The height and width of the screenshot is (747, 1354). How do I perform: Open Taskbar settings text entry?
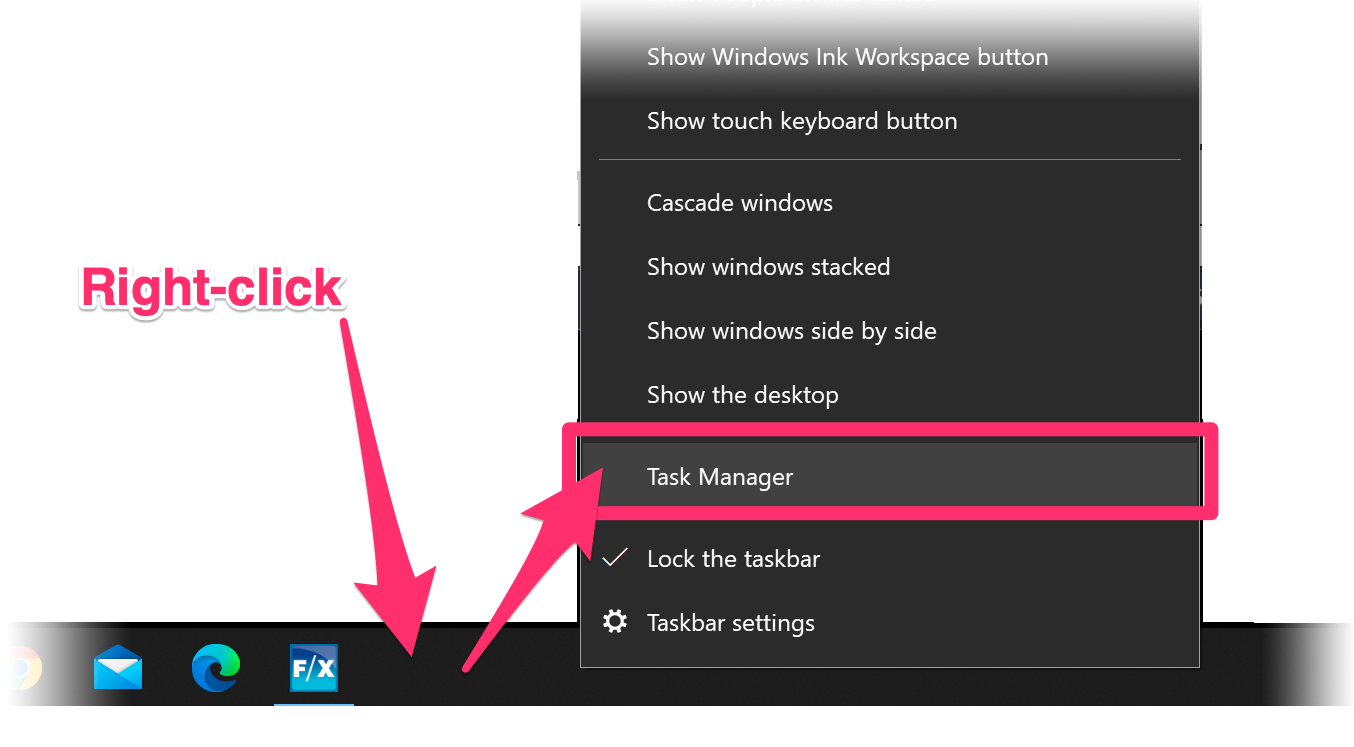tap(731, 623)
